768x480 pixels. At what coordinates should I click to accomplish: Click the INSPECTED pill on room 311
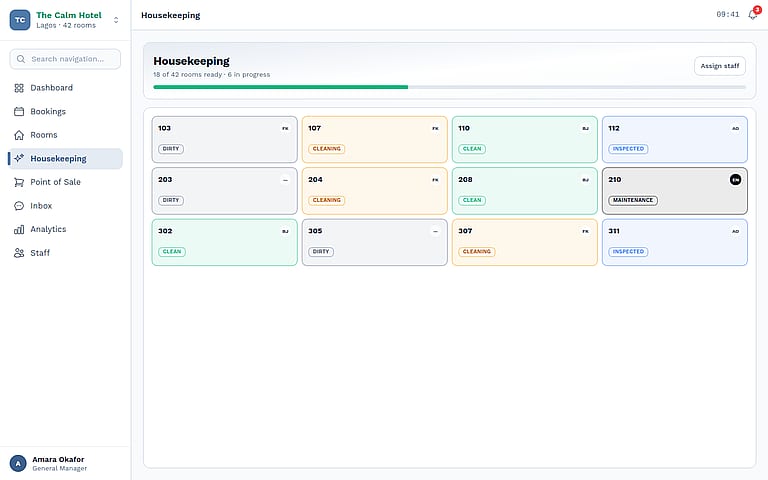click(628, 252)
